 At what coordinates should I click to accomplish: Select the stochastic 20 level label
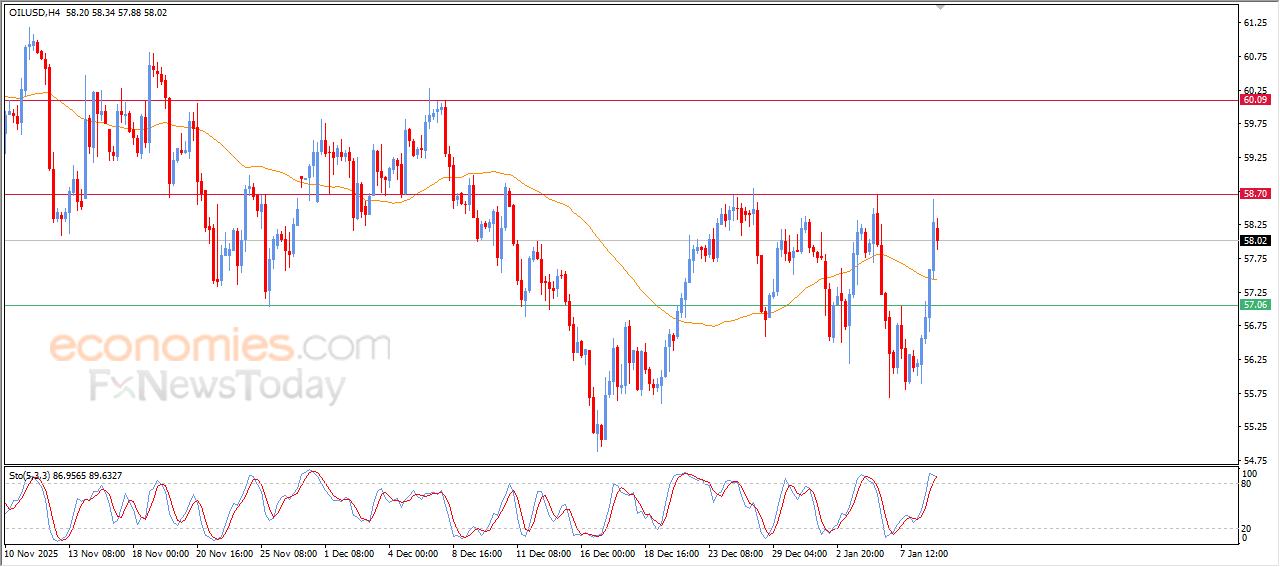pyautogui.click(x=1246, y=527)
